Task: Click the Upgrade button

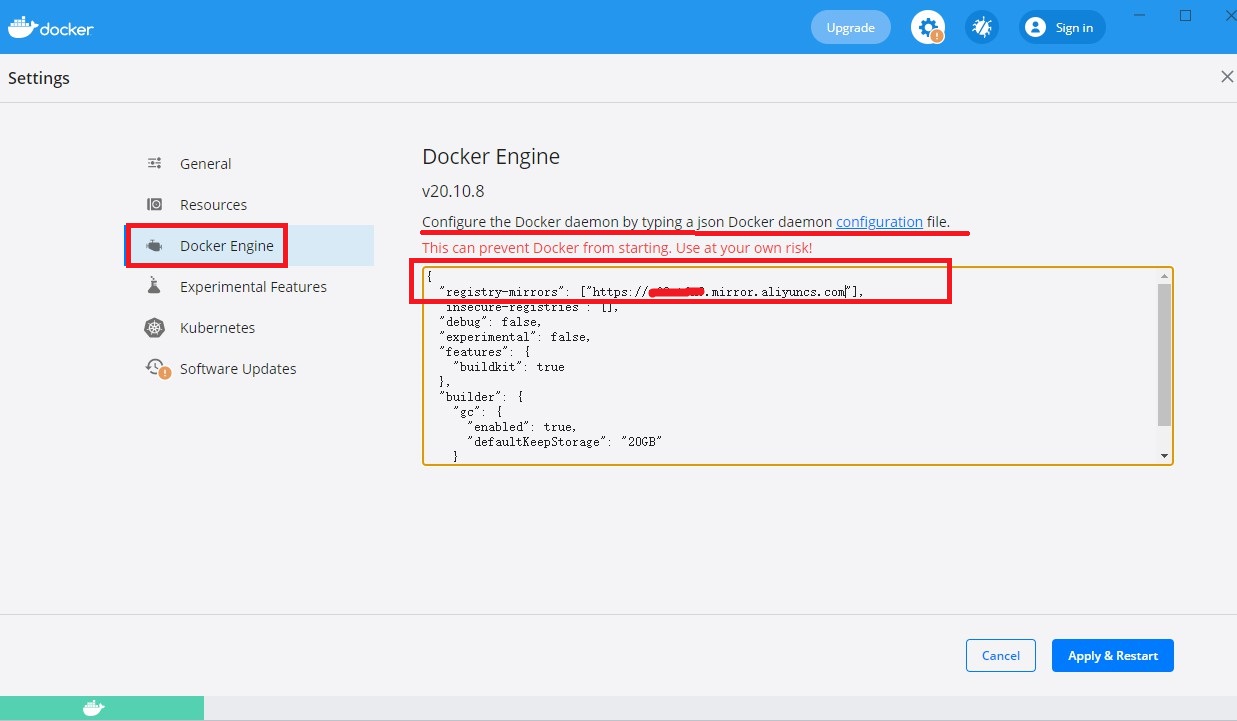Action: 851,27
